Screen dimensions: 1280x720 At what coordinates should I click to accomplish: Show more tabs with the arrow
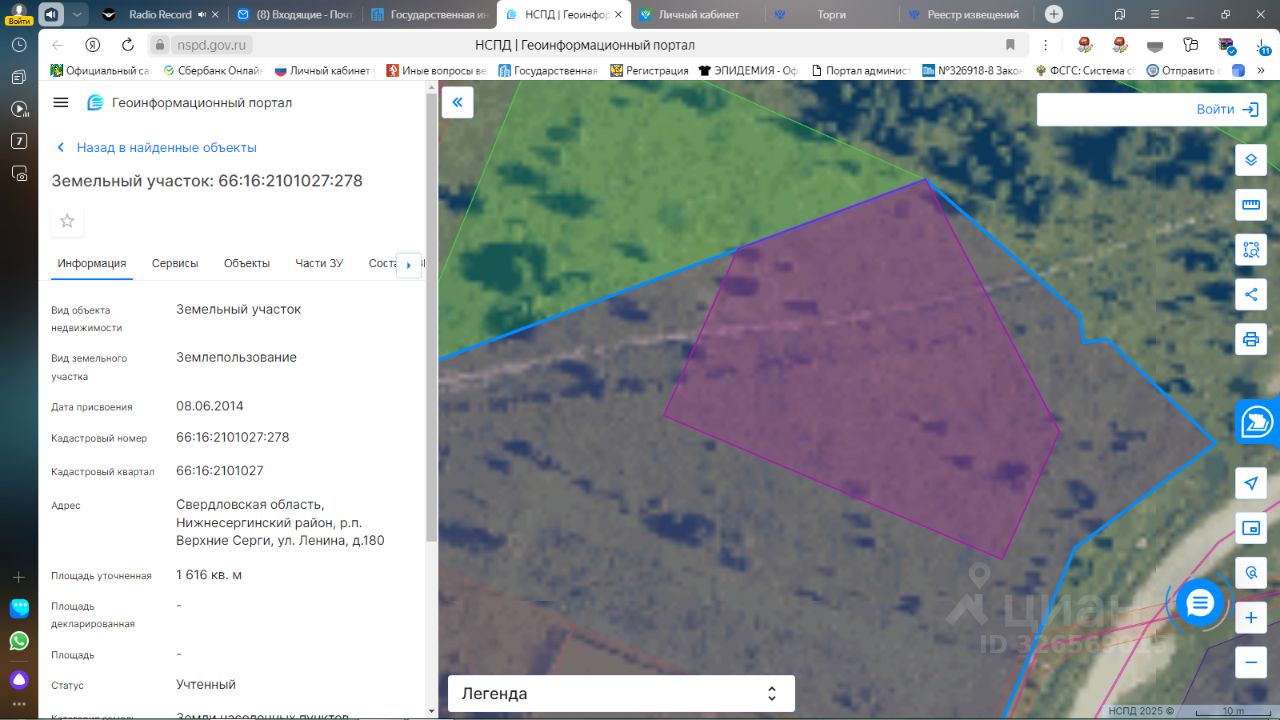click(x=409, y=265)
